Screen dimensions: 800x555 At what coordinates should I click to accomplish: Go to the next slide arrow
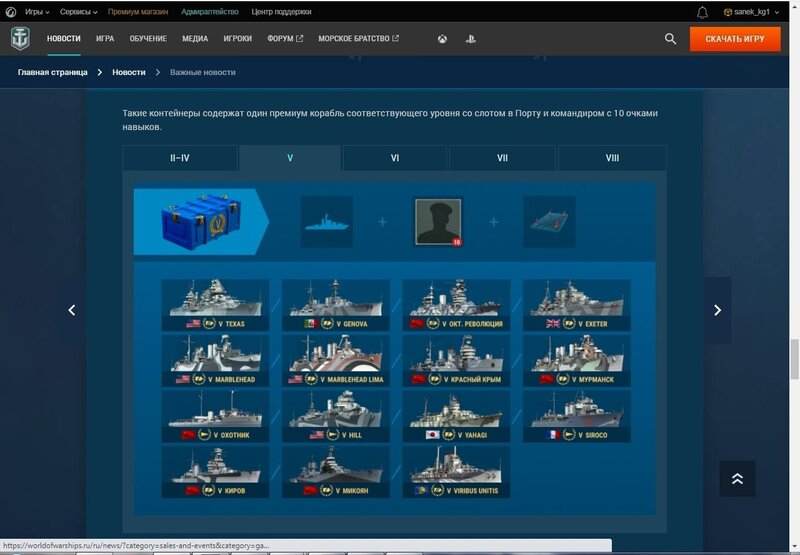[717, 310]
